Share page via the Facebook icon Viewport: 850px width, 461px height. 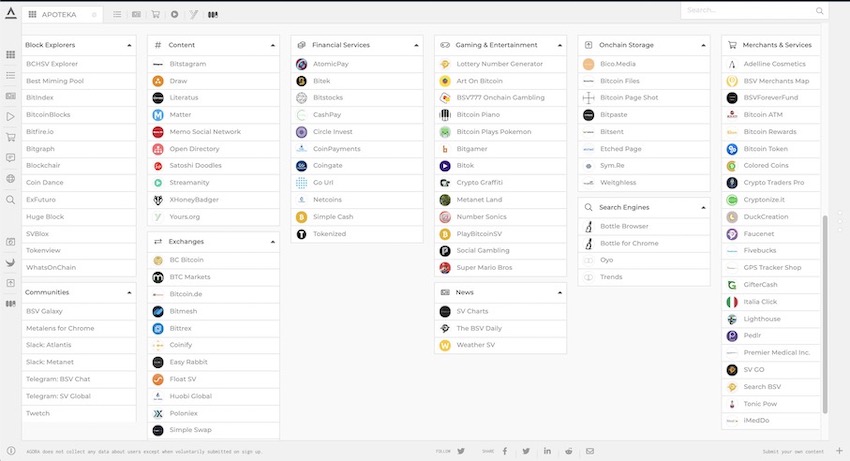pos(504,451)
